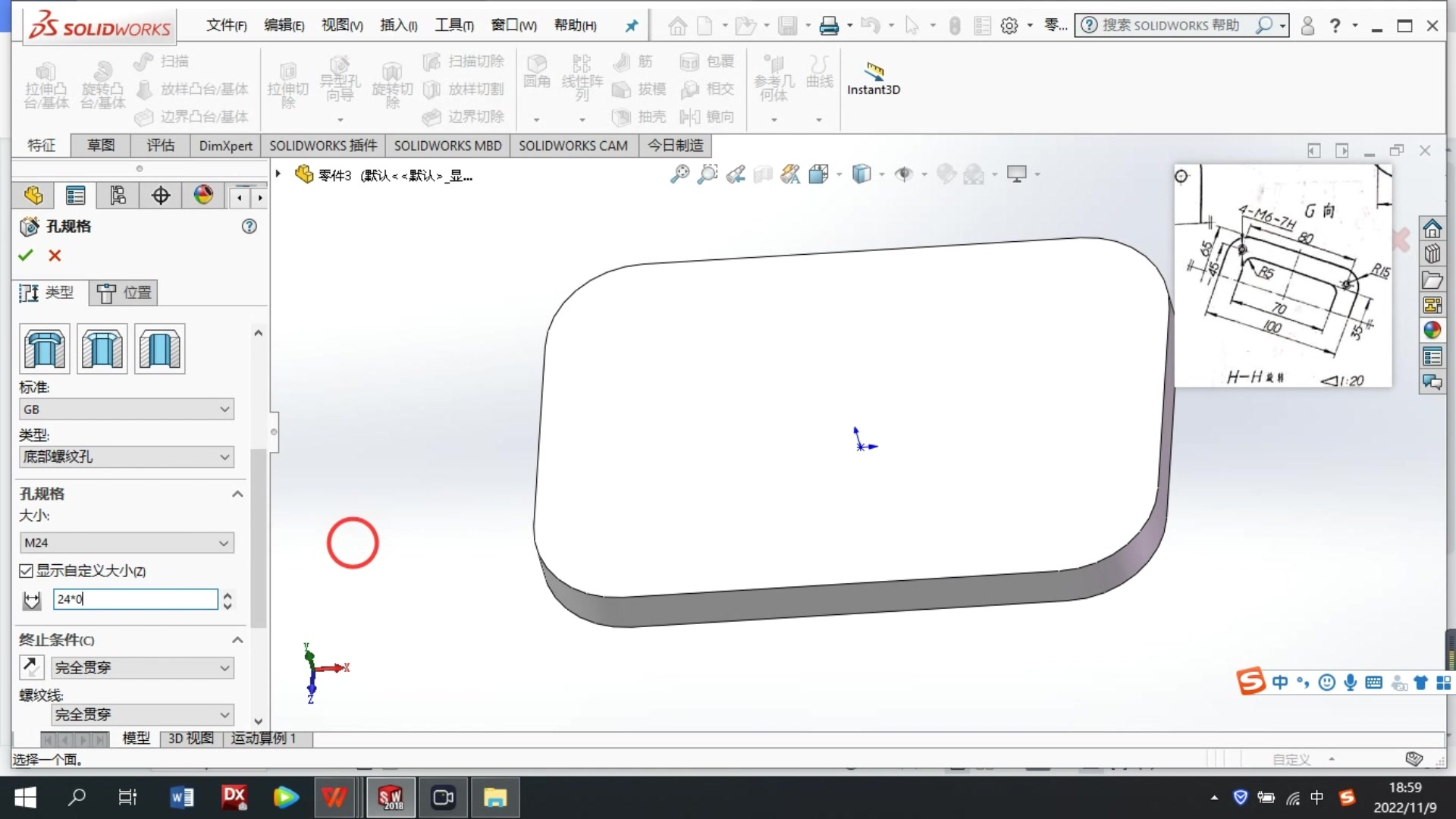The width and height of the screenshot is (1456, 819).
Task: Click the custom diameter input field
Action: (135, 599)
